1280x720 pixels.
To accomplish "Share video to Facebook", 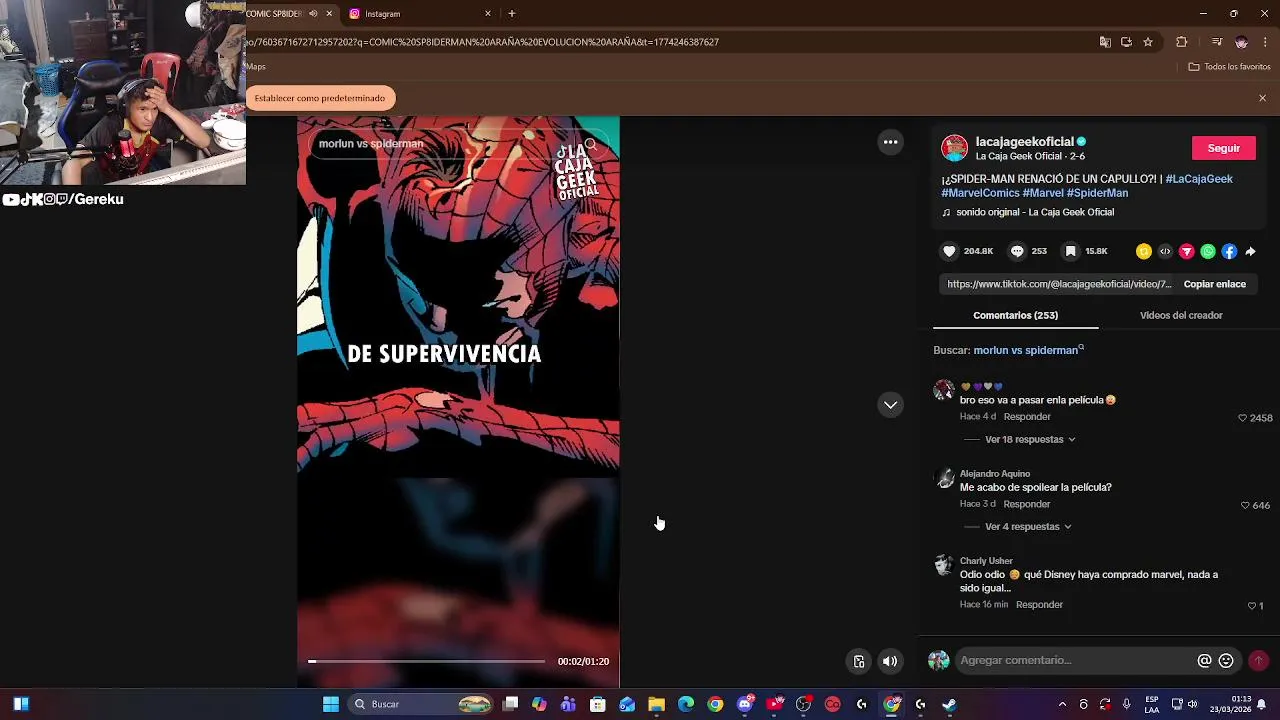I will tap(1229, 252).
